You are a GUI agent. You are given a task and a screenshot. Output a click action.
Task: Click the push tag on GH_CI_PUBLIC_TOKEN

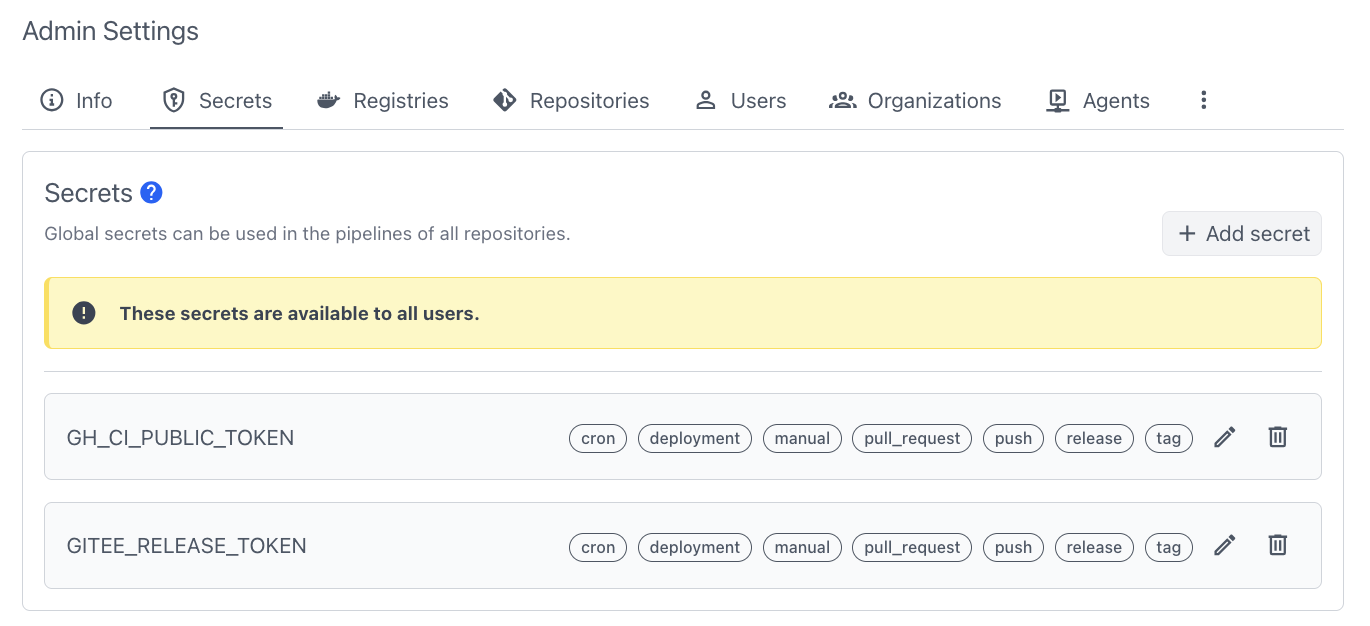(1013, 438)
